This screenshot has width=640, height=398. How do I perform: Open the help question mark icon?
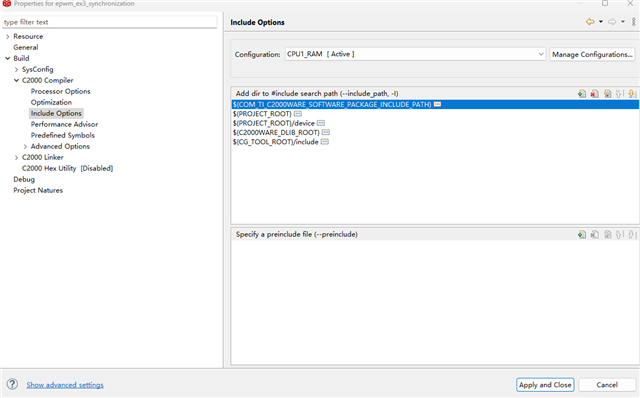pos(12,384)
